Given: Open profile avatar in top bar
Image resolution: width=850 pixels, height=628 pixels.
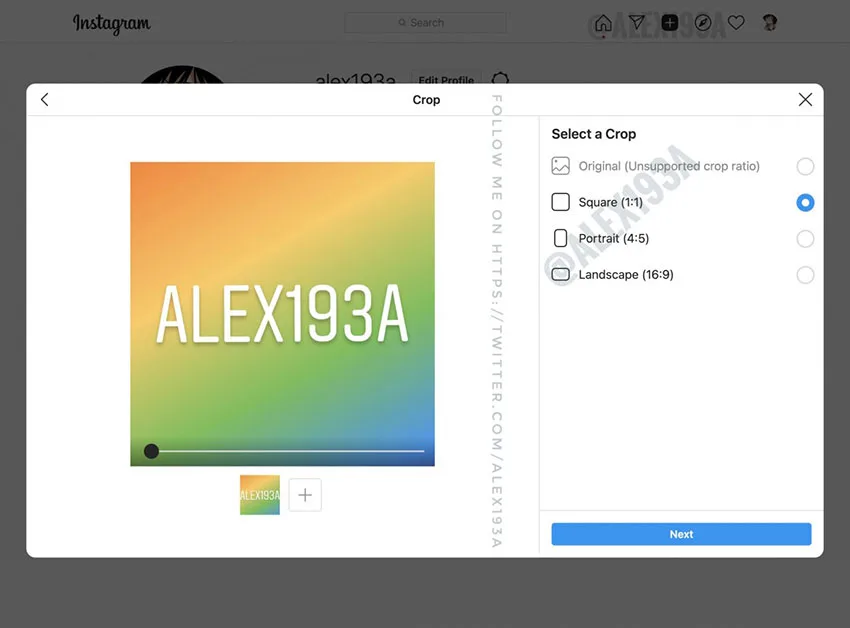Looking at the screenshot, I should click(770, 23).
